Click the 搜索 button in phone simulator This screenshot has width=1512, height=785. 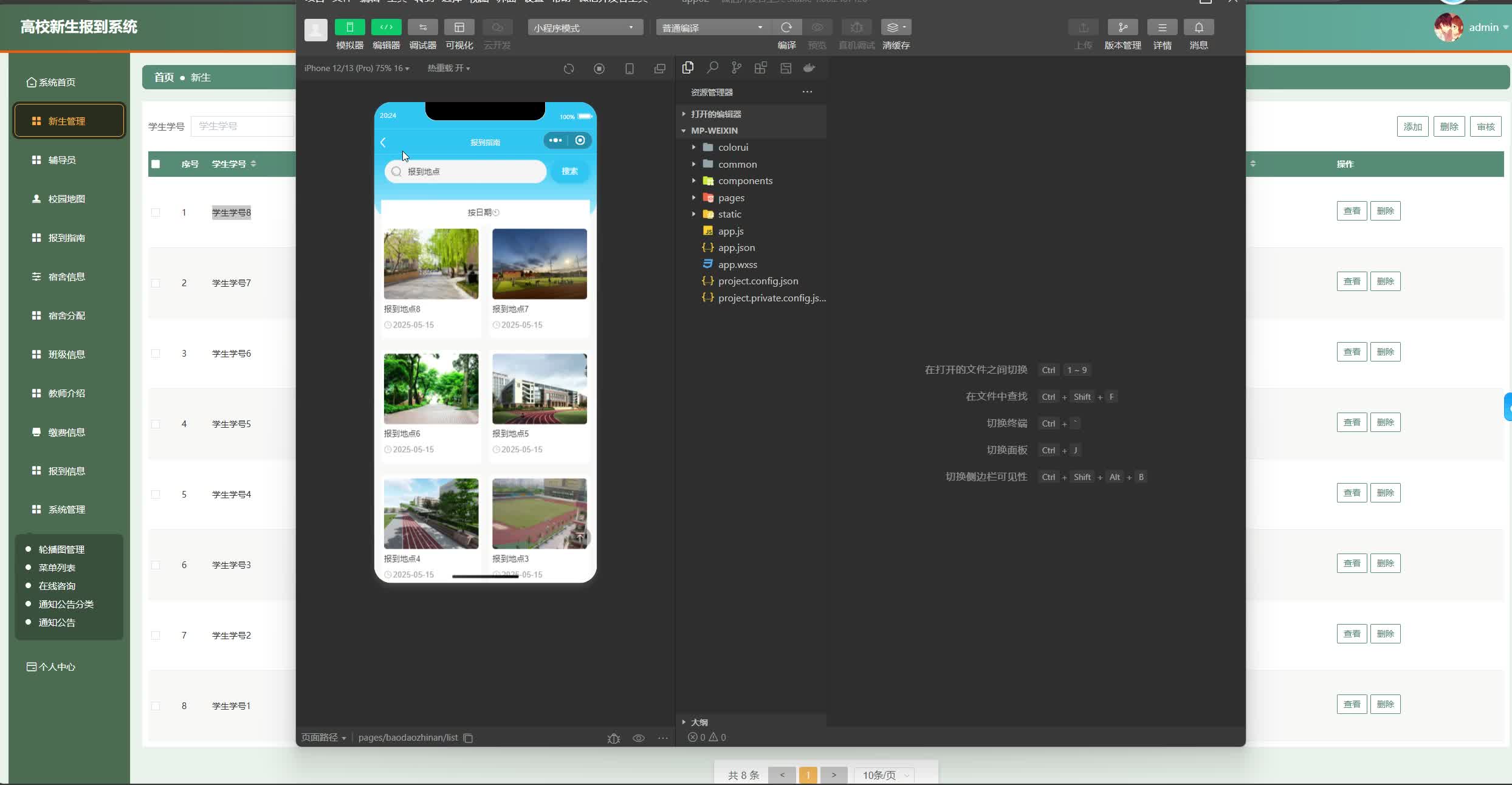[569, 171]
